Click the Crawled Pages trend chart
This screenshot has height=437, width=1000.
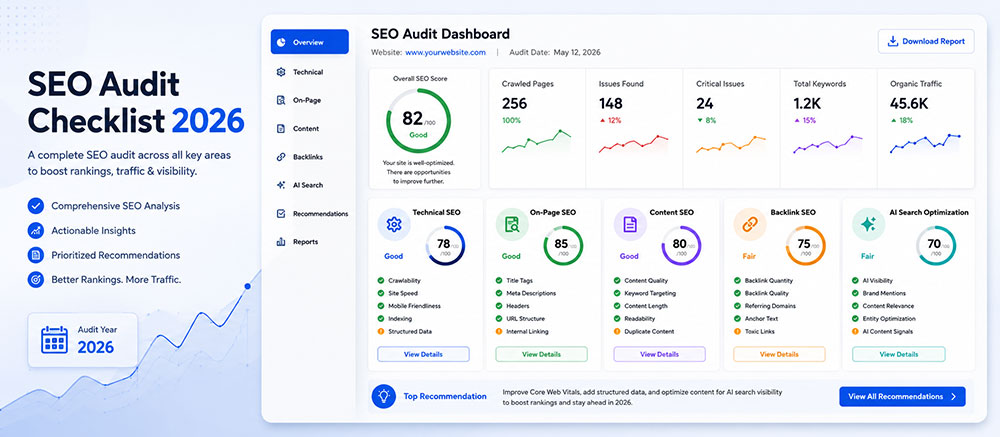pyautogui.click(x=536, y=142)
